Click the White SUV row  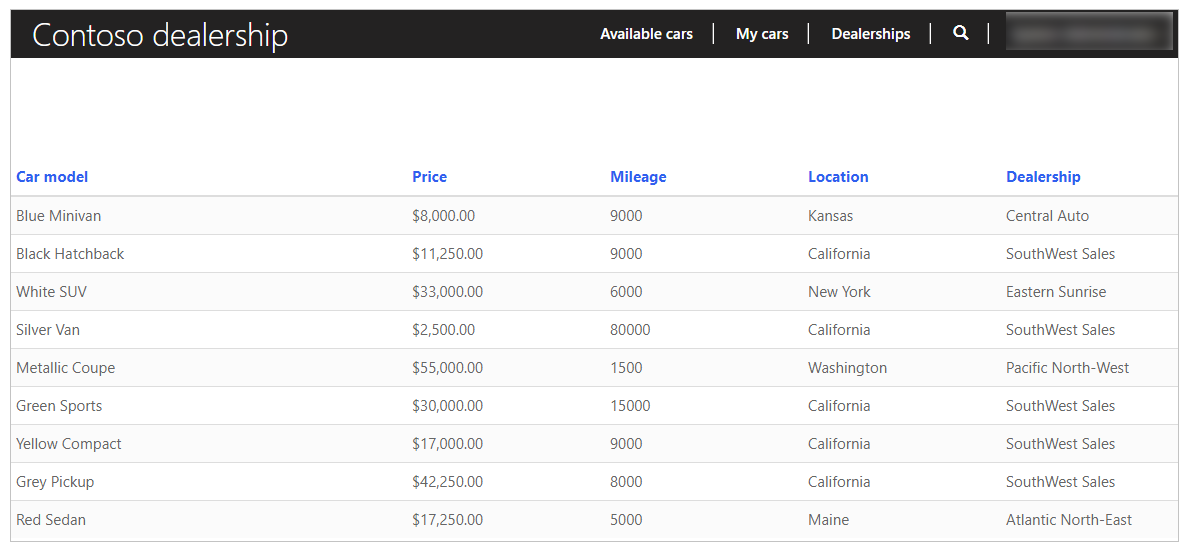tap(594, 292)
